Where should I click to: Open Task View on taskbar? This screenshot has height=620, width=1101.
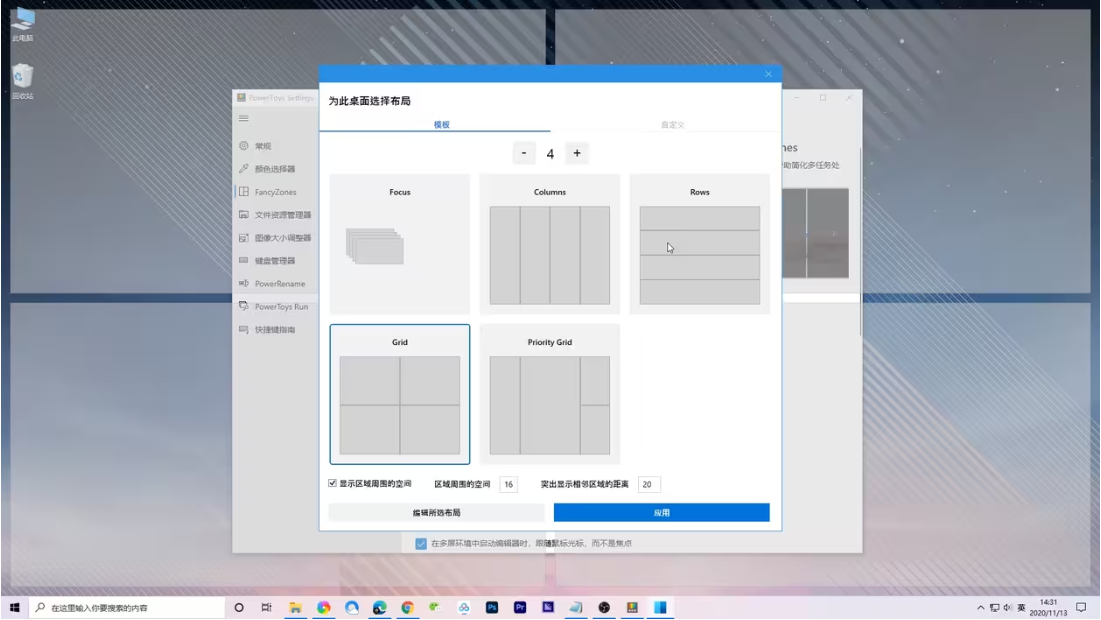[266, 607]
